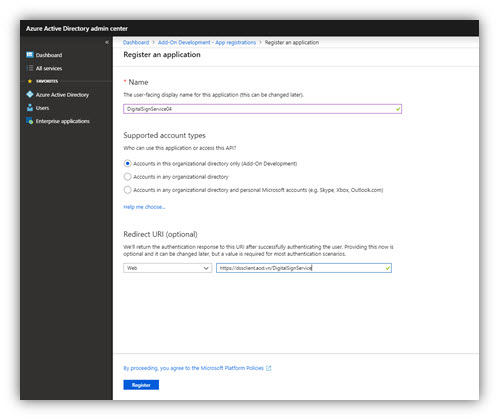Click the Dashboard icon in sidebar
Viewport: 499px width, 420px height.
(30, 55)
